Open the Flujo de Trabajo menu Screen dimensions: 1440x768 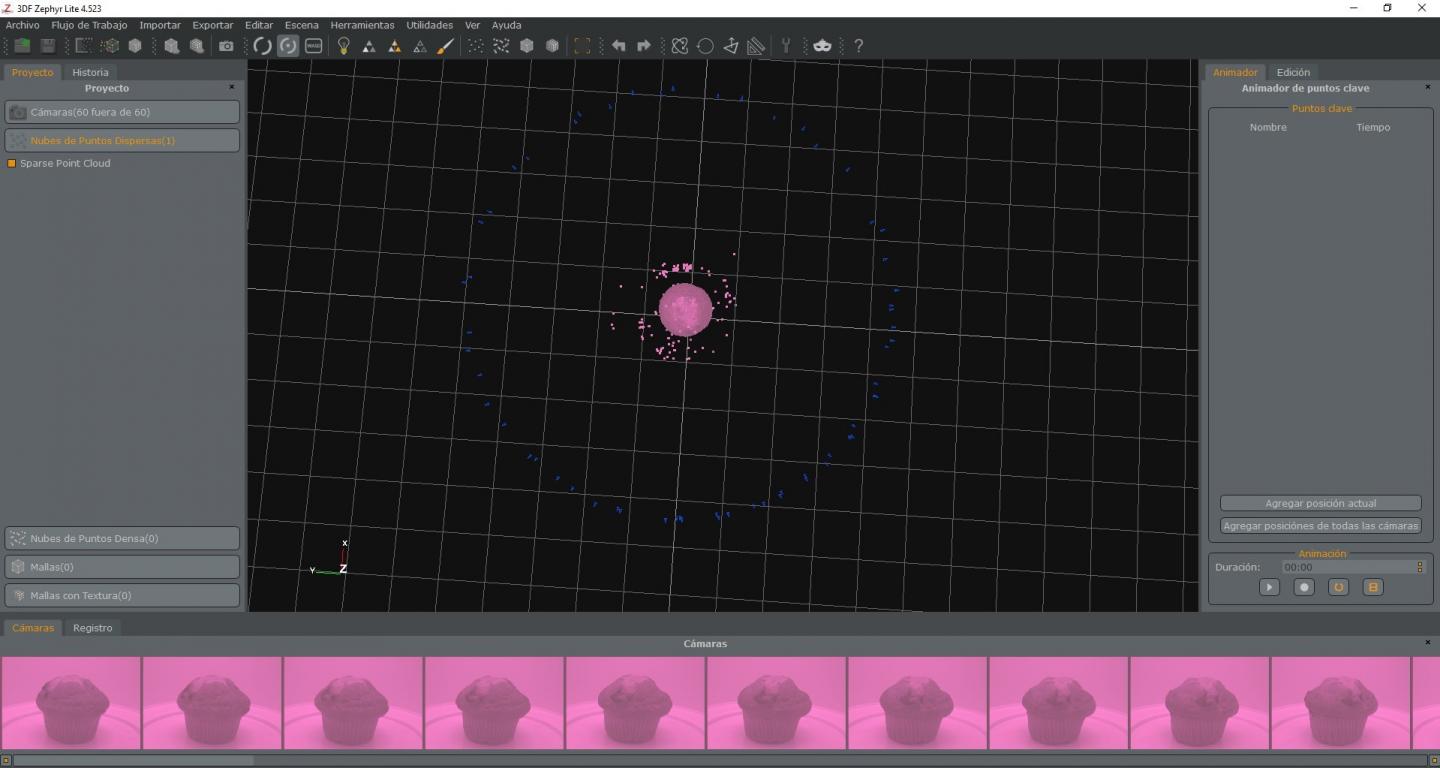point(89,25)
